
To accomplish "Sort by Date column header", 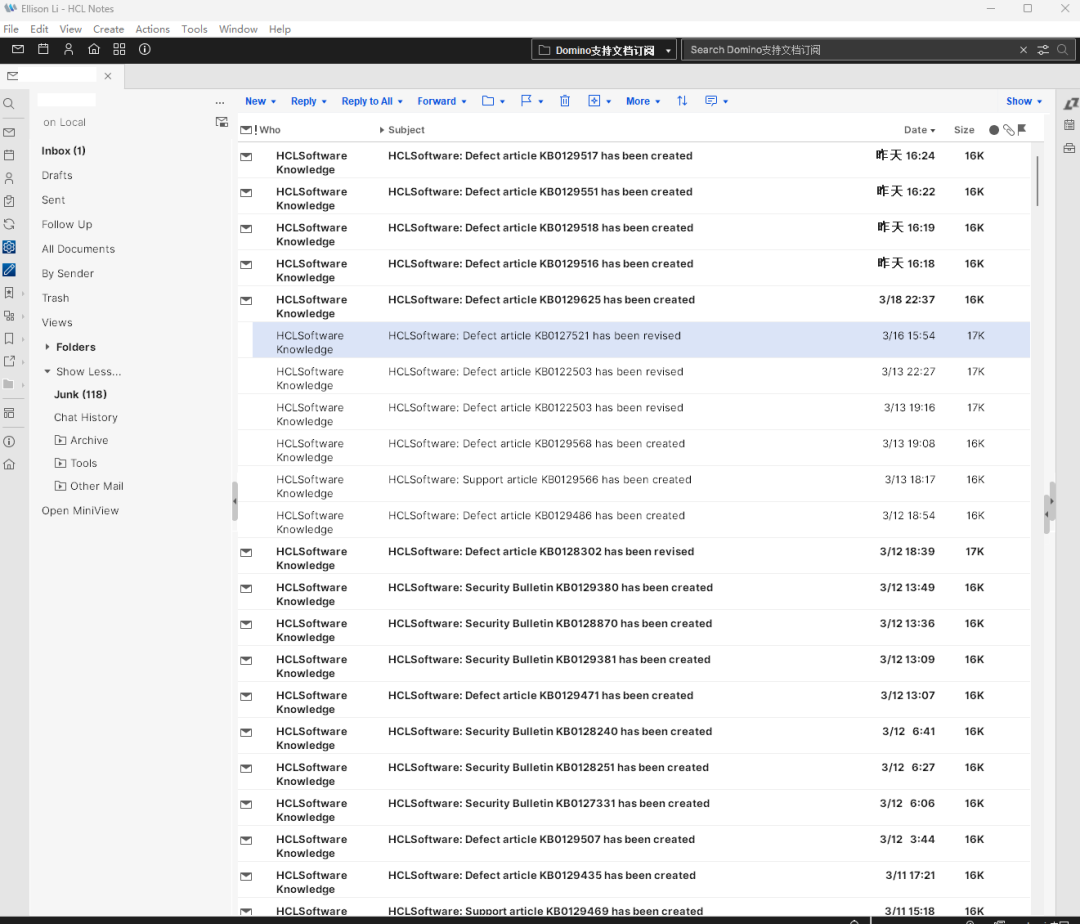I will pyautogui.click(x=919, y=129).
